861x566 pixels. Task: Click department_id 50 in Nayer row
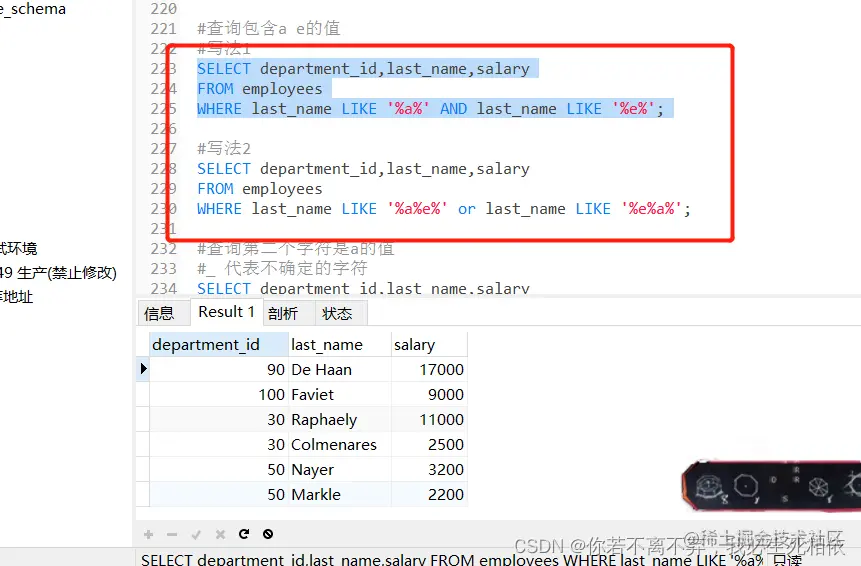[219, 469]
